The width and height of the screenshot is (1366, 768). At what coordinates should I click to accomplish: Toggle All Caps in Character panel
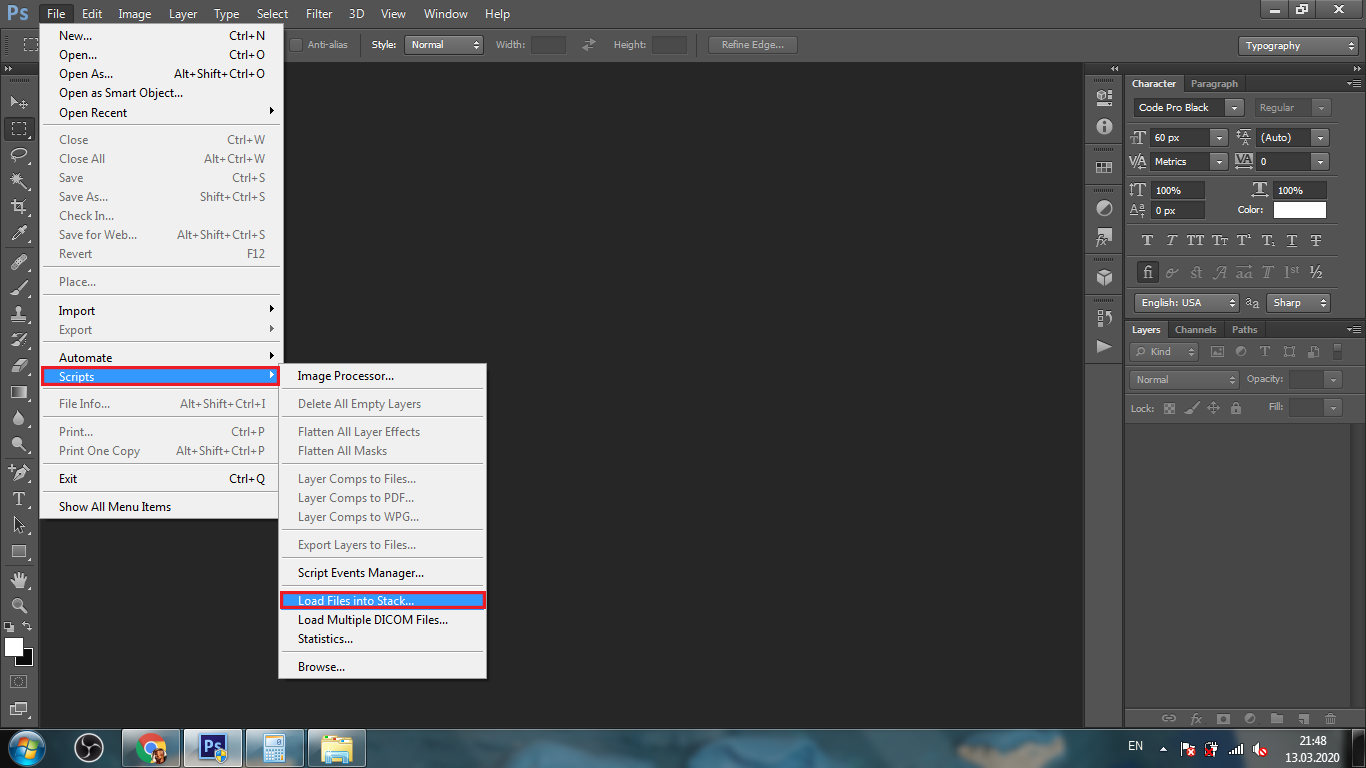pos(1195,241)
